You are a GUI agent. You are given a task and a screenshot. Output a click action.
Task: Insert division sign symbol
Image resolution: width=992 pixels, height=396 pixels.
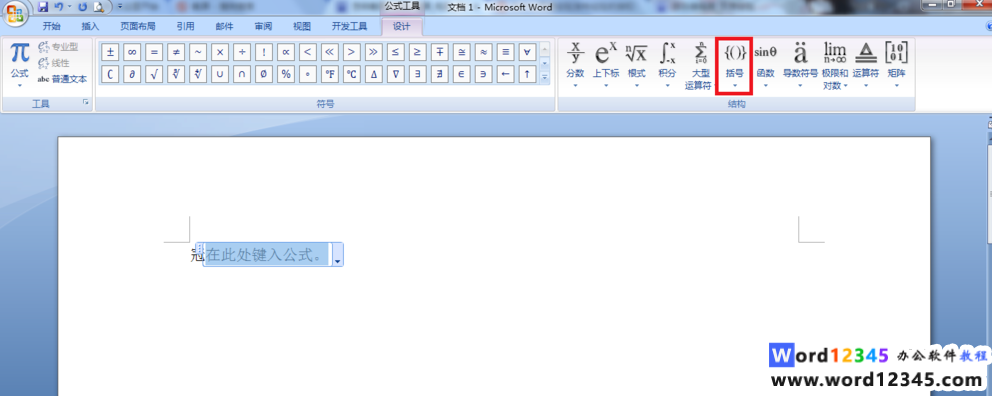click(x=242, y=52)
